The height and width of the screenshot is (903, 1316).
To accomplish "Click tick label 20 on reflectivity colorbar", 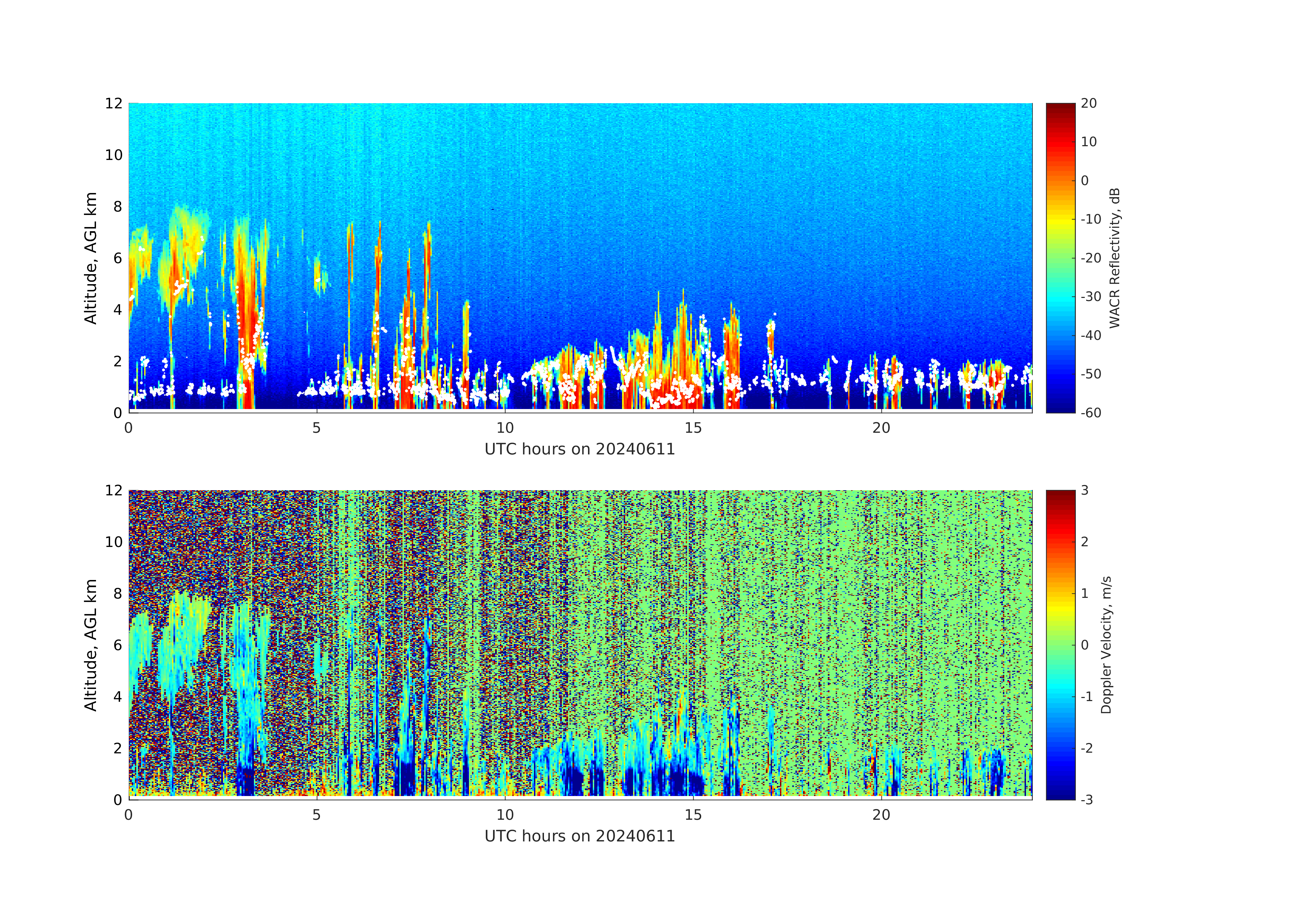I will [x=1088, y=104].
